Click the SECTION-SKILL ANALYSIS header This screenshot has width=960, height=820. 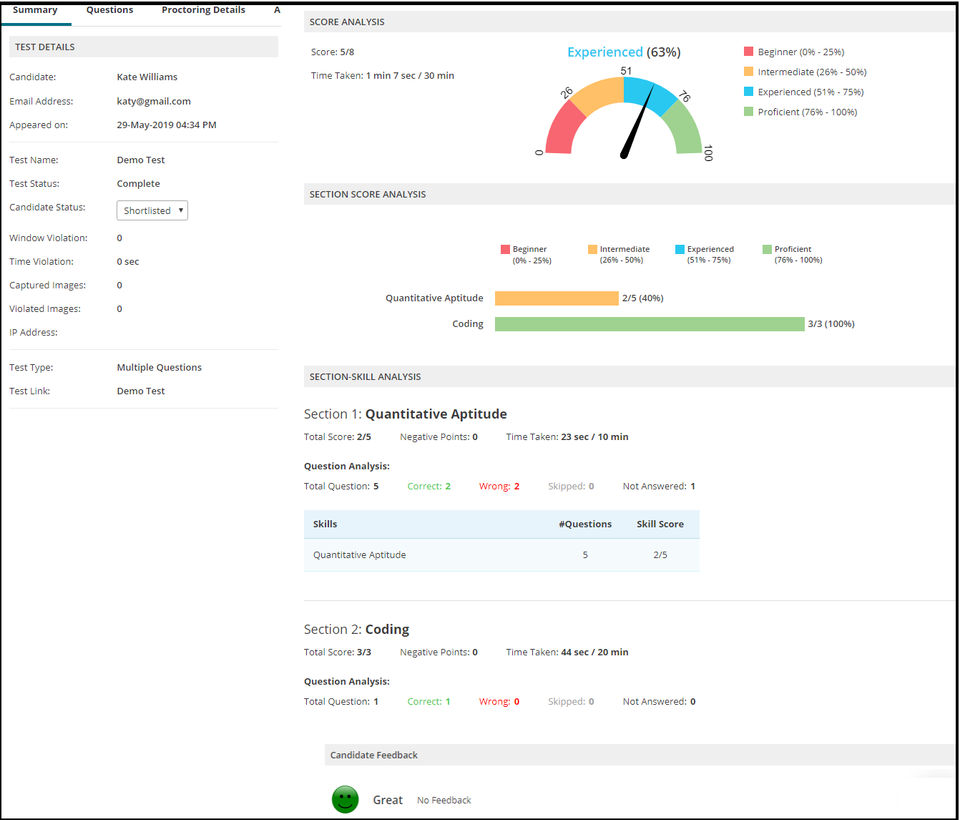pos(629,377)
